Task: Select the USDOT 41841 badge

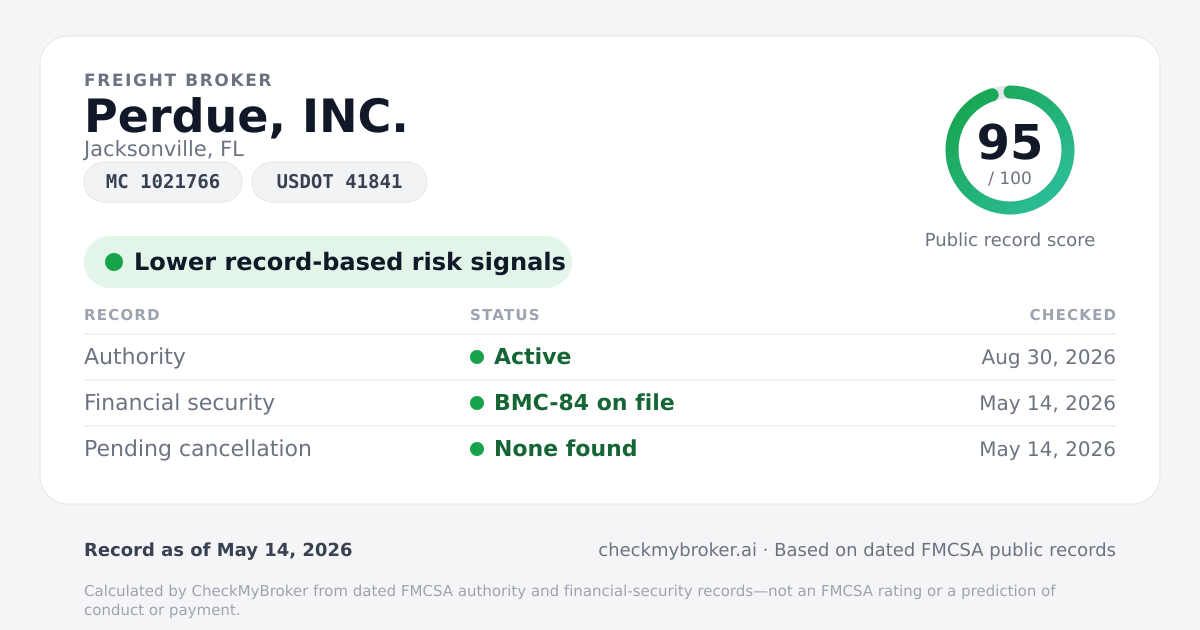Action: [x=339, y=182]
